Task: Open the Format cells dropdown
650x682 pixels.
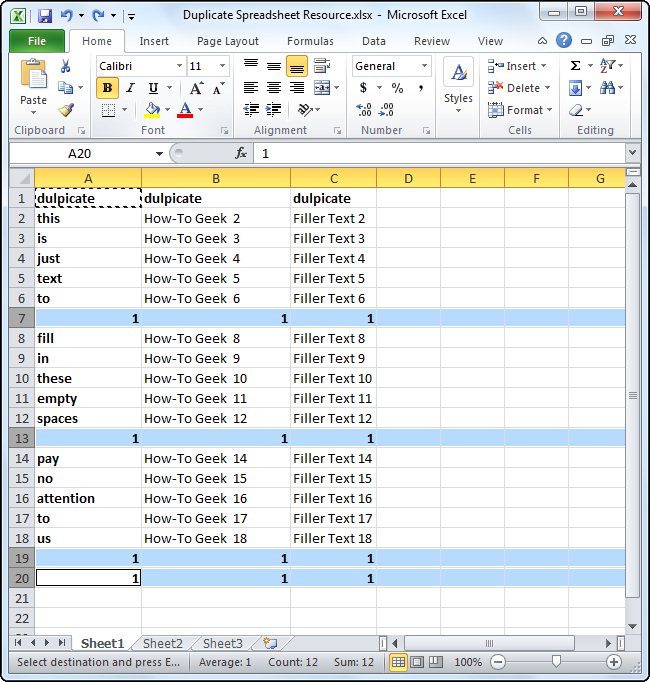Action: click(x=549, y=110)
